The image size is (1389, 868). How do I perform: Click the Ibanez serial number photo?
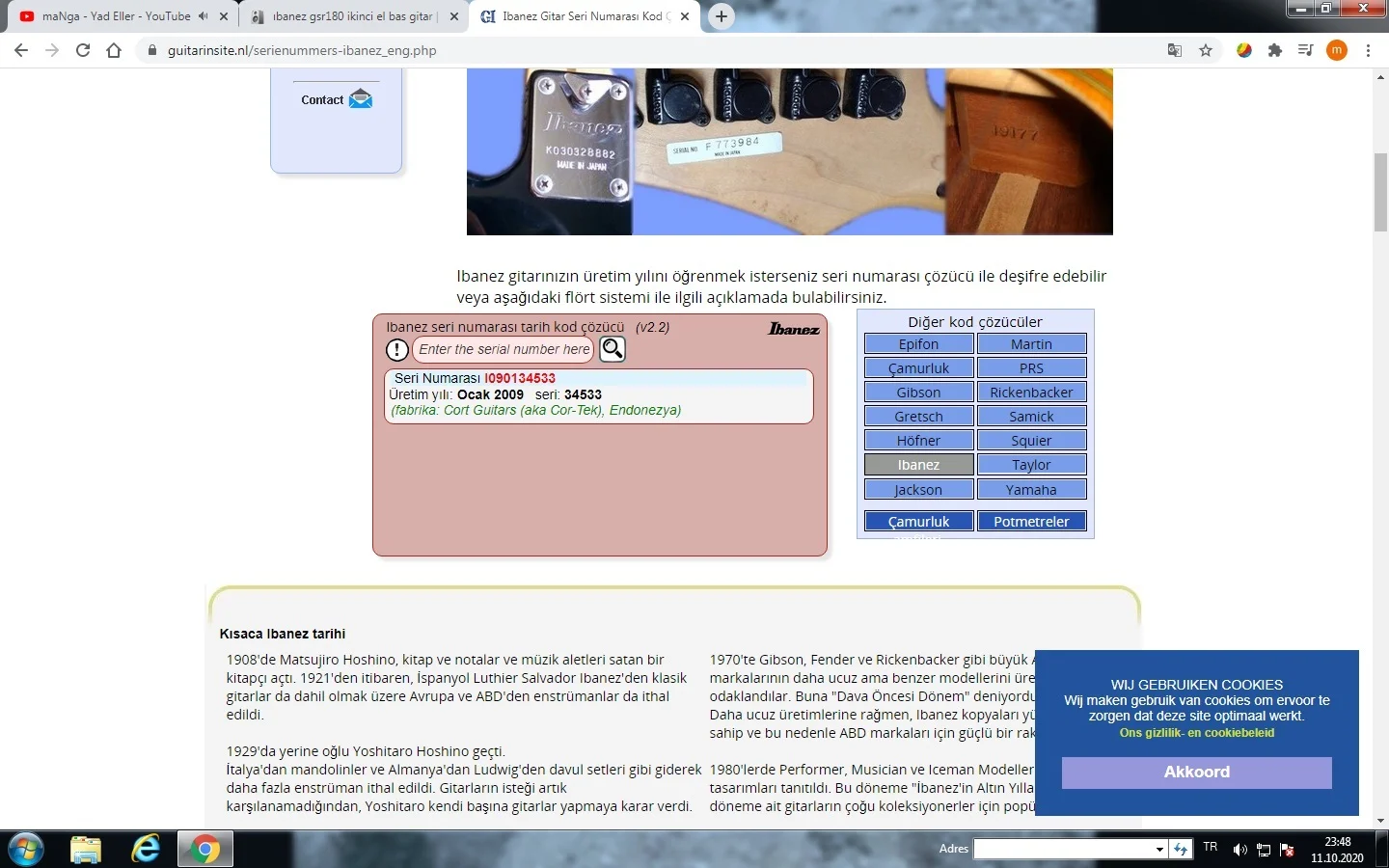coord(789,151)
